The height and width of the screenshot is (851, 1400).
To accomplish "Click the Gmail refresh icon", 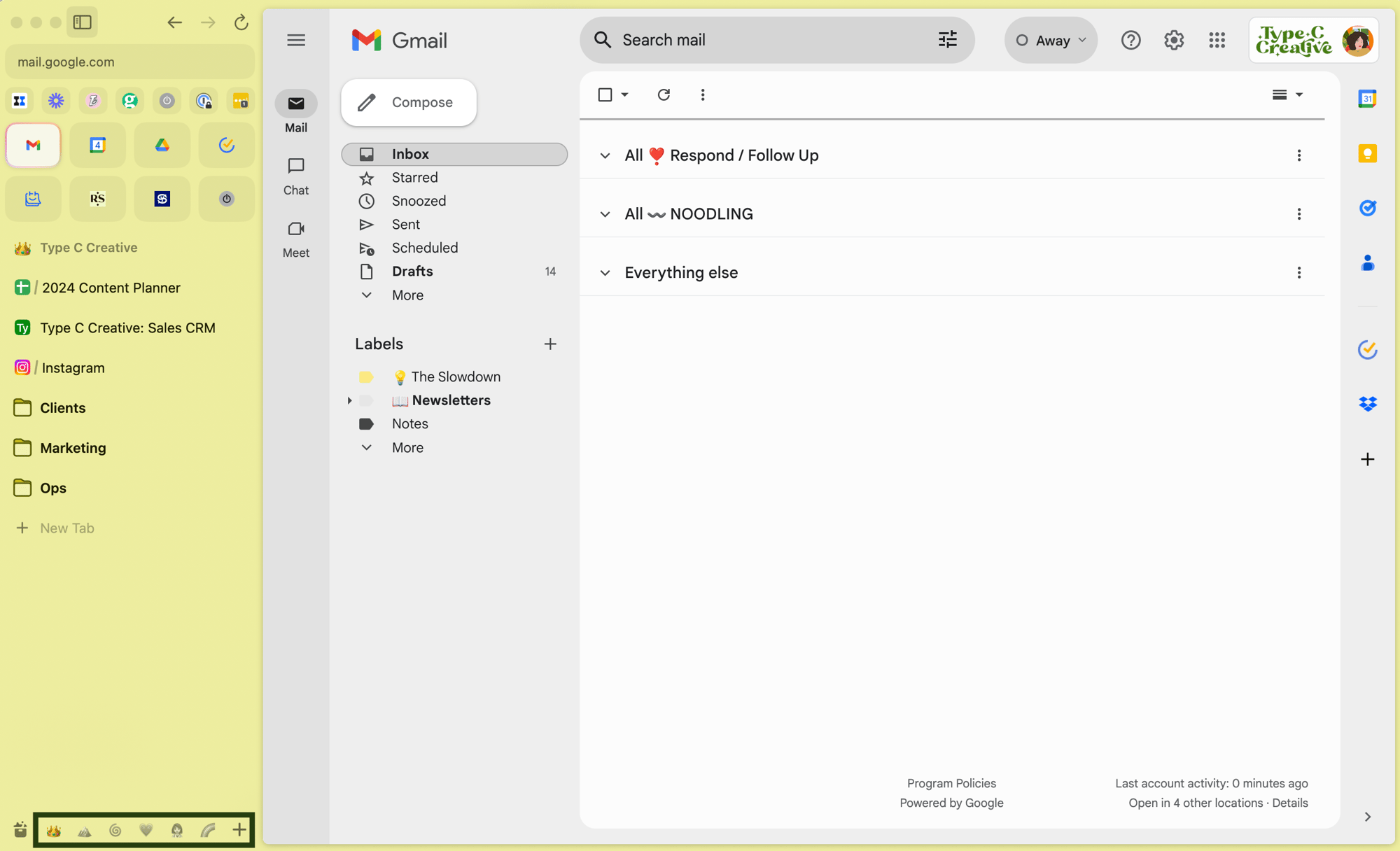I will coord(664,94).
